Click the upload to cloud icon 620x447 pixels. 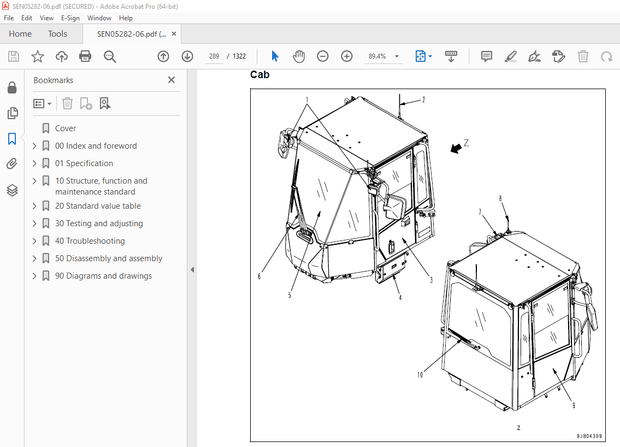pyautogui.click(x=61, y=57)
